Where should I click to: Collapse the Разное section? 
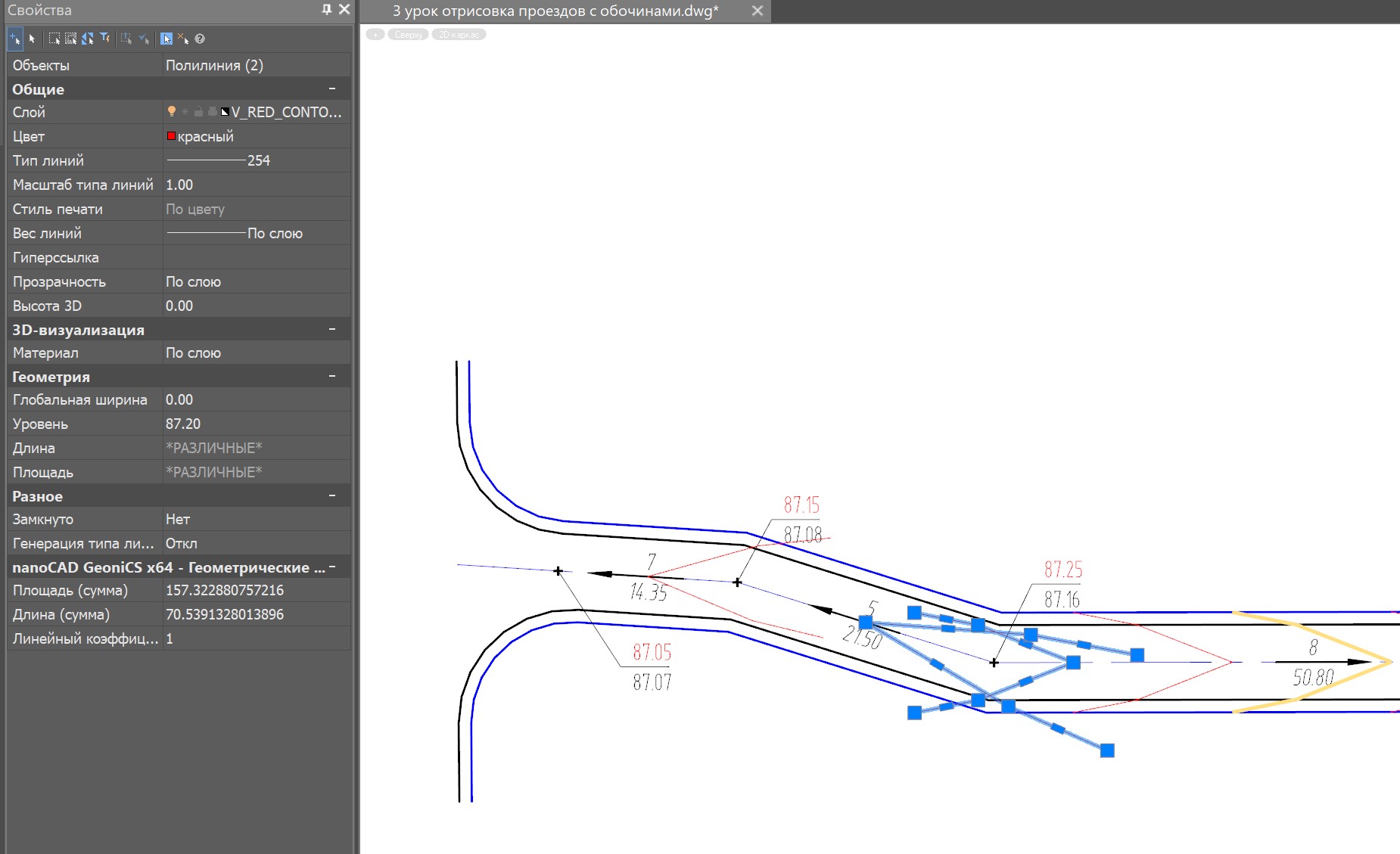tap(331, 496)
